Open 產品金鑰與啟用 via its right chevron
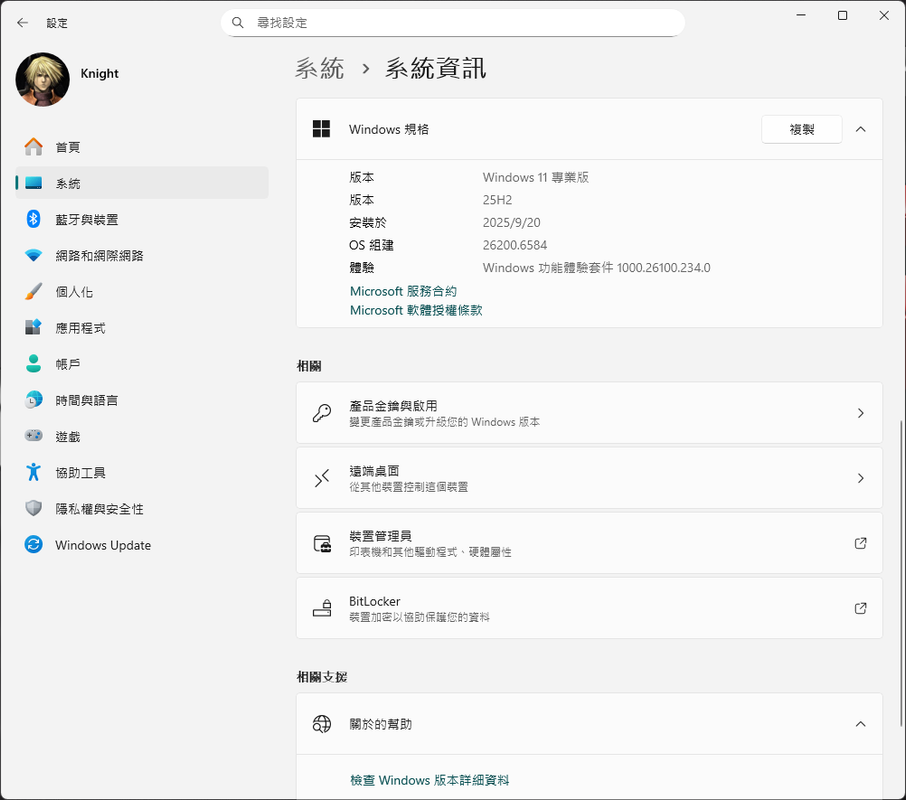The height and width of the screenshot is (800, 906). 860,413
